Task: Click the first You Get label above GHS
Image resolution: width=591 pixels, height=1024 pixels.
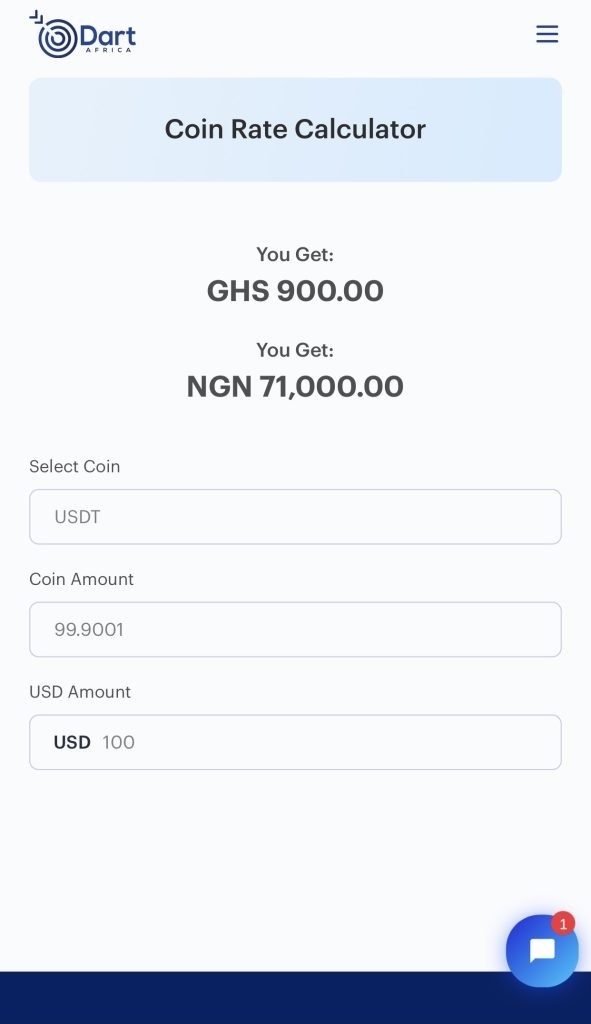Action: [295, 254]
